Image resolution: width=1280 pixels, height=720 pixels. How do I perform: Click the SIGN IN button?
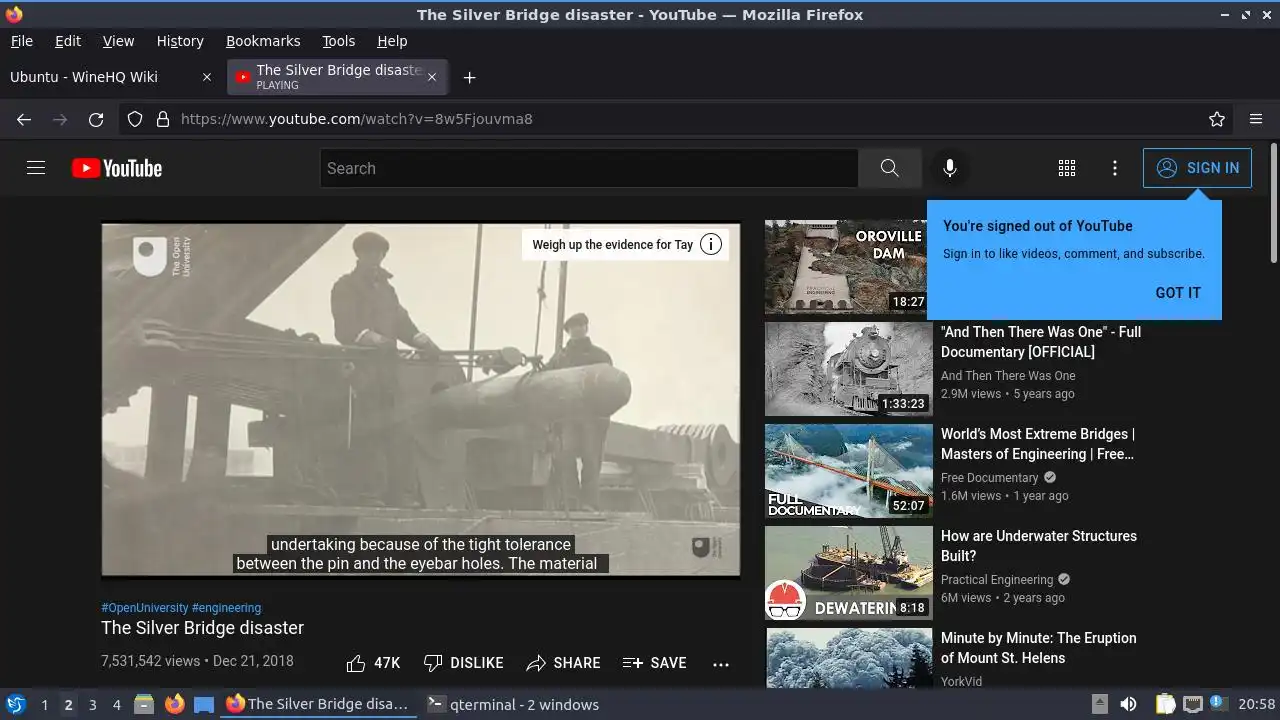(1197, 168)
